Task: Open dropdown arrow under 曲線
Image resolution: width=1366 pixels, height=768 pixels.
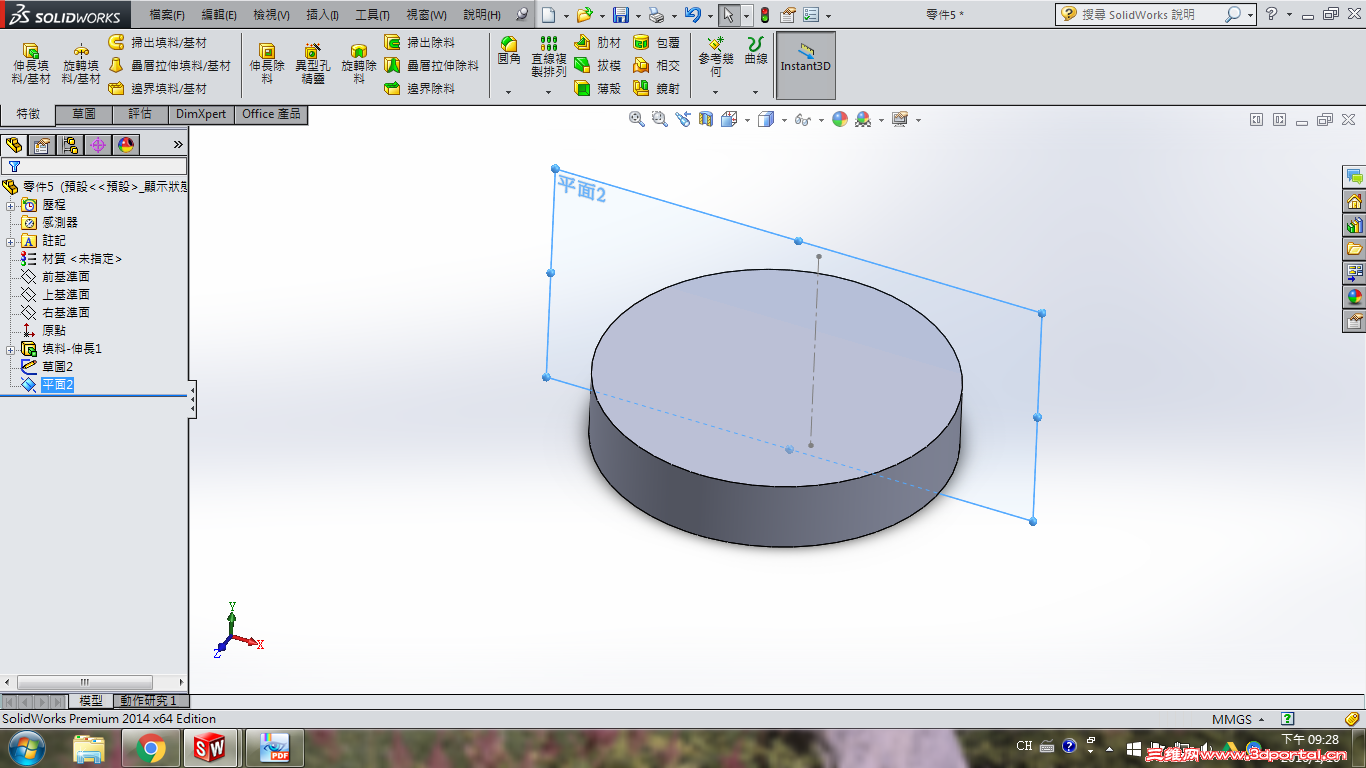Action: pos(756,92)
